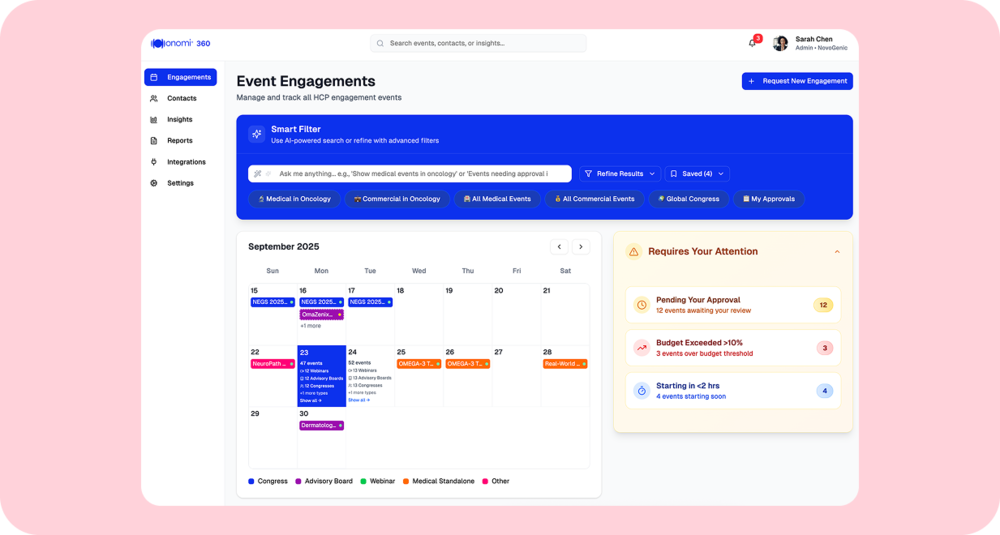This screenshot has width=1000, height=535.
Task: Click the Insights chart icon
Action: (154, 119)
